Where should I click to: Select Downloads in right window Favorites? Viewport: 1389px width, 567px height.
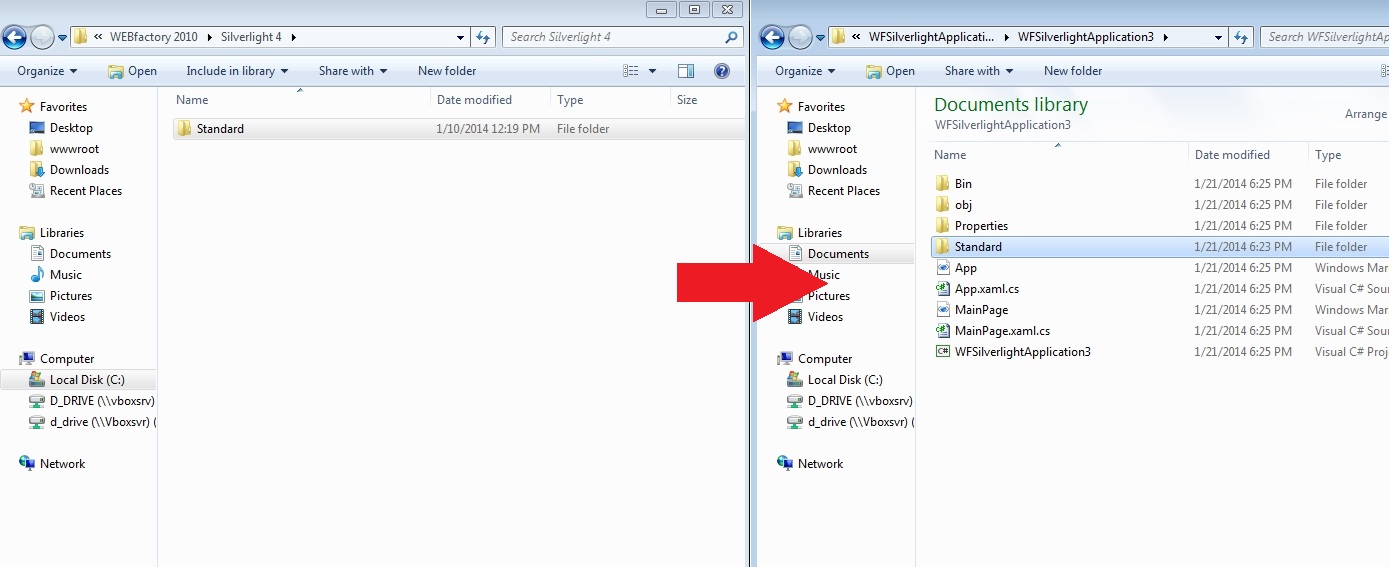coord(837,170)
